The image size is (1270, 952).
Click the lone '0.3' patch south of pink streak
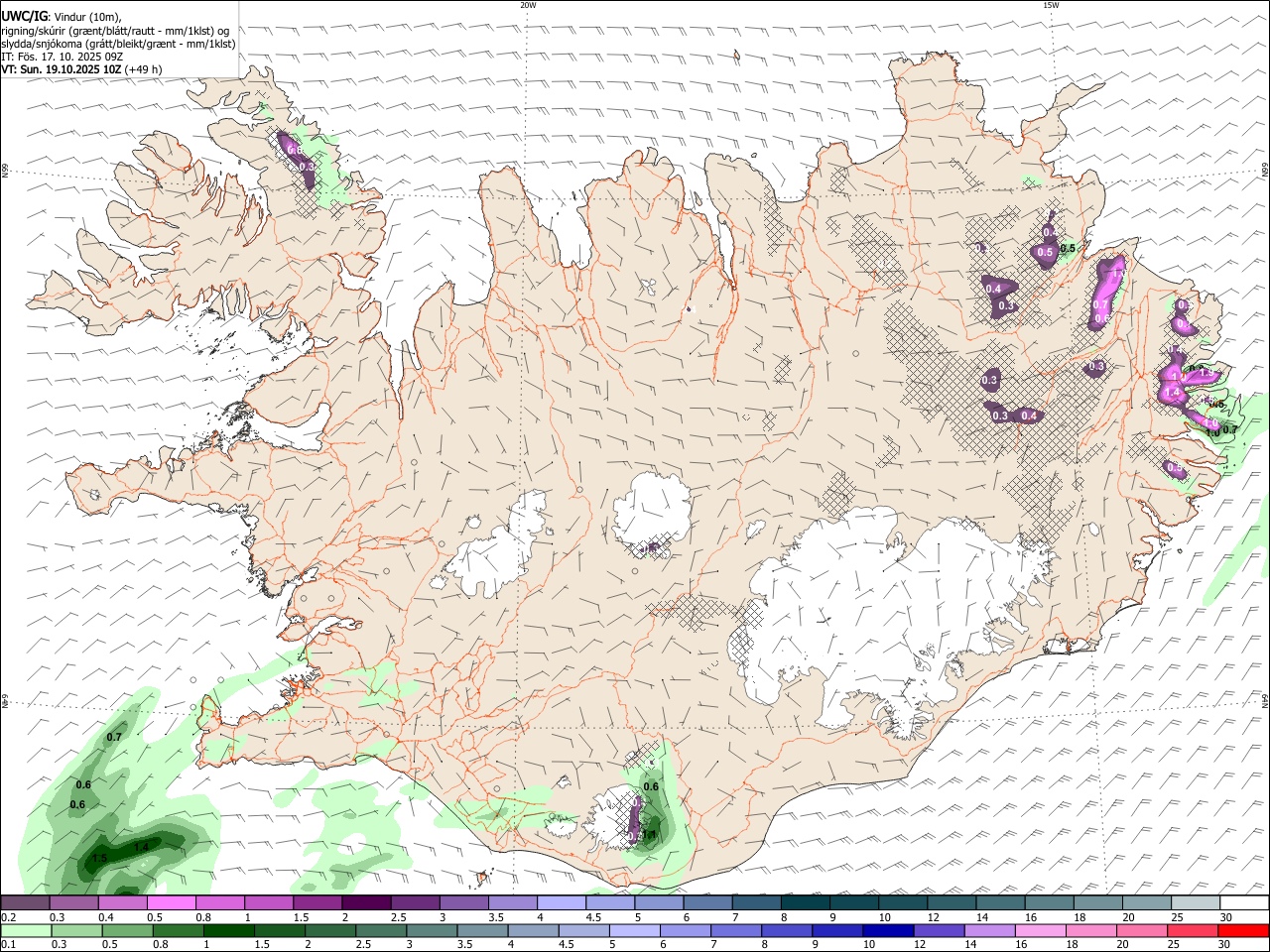pos(1096,367)
